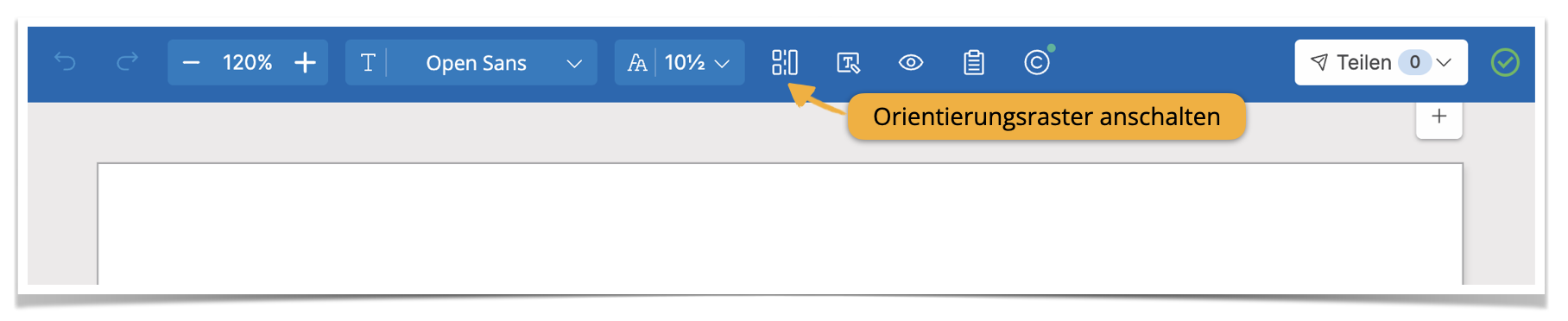Image resolution: width=1568 pixels, height=321 pixels.
Task: Click the green saved checkmark icon
Action: pos(1505,62)
